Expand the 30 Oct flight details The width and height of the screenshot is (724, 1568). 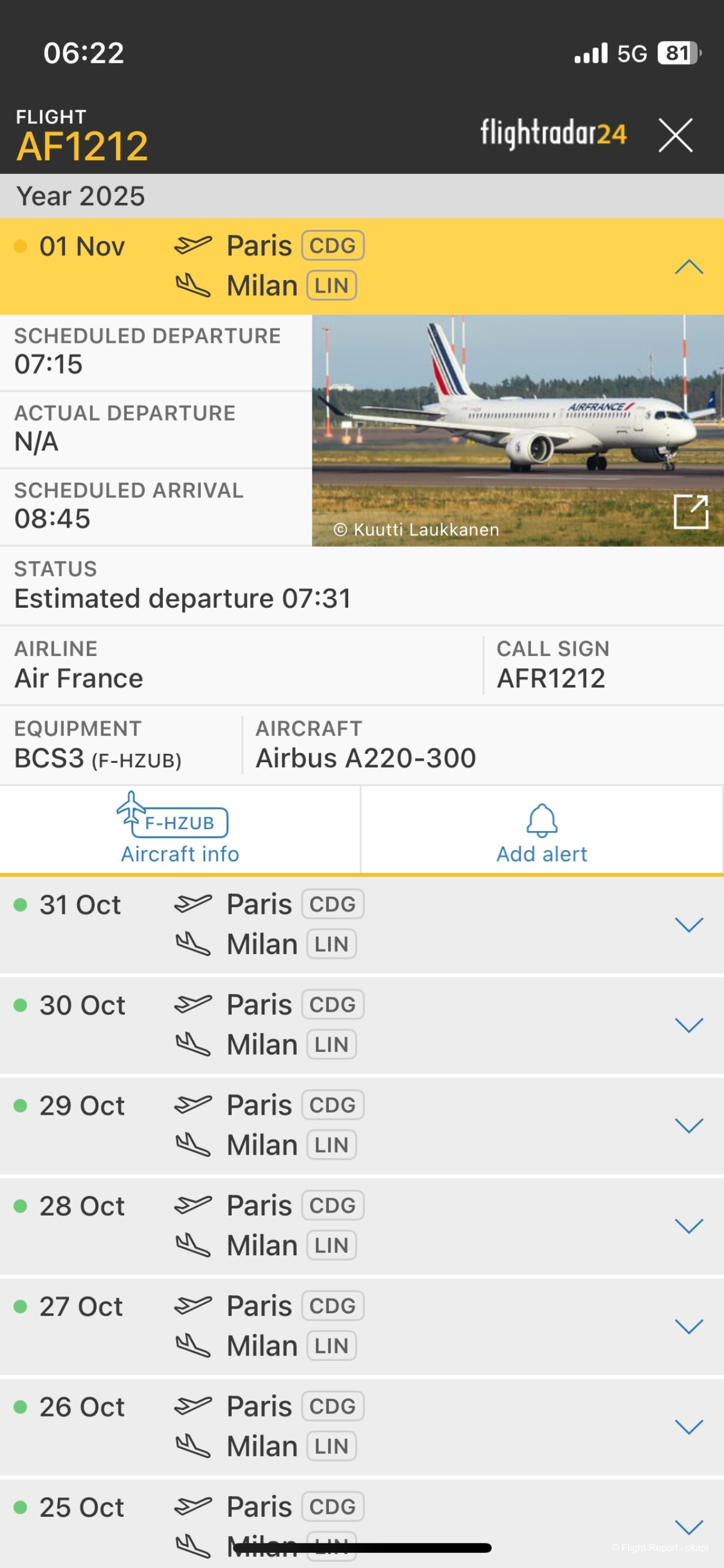pyautogui.click(x=689, y=1025)
